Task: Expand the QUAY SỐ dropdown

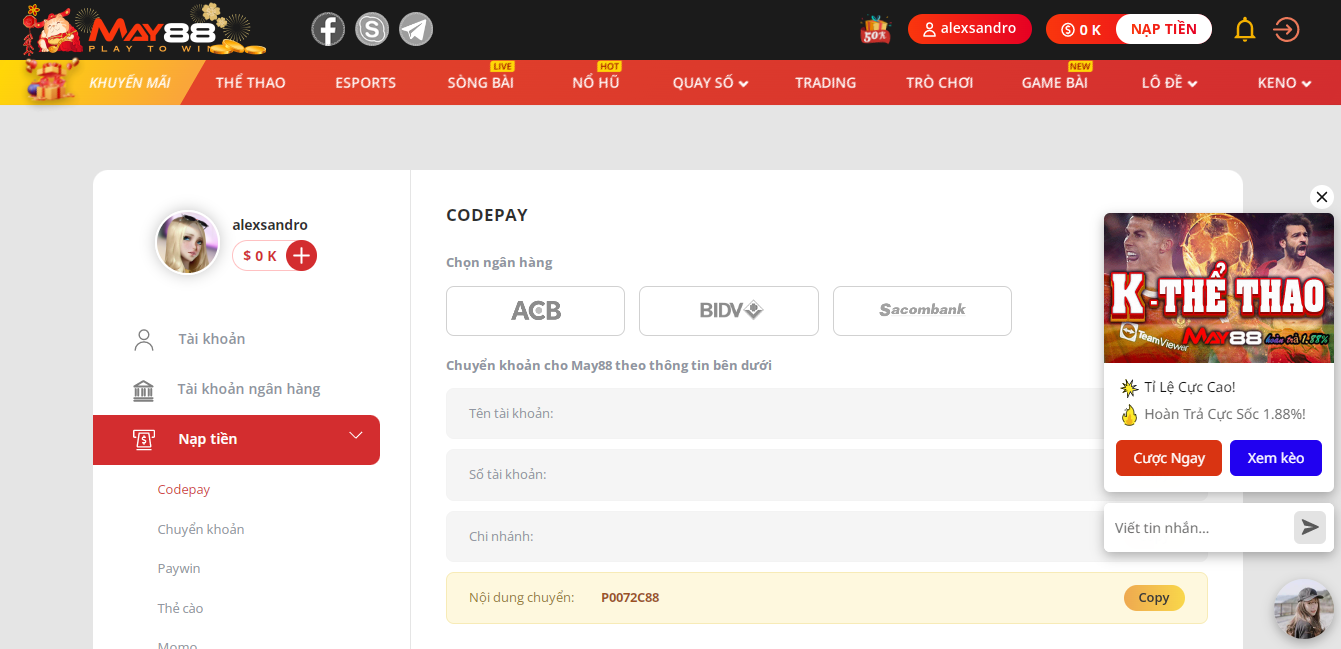Action: pyautogui.click(x=710, y=83)
